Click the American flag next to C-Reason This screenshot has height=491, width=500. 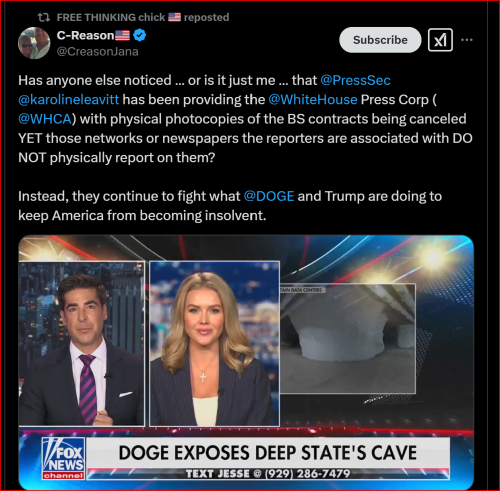click(x=122, y=35)
